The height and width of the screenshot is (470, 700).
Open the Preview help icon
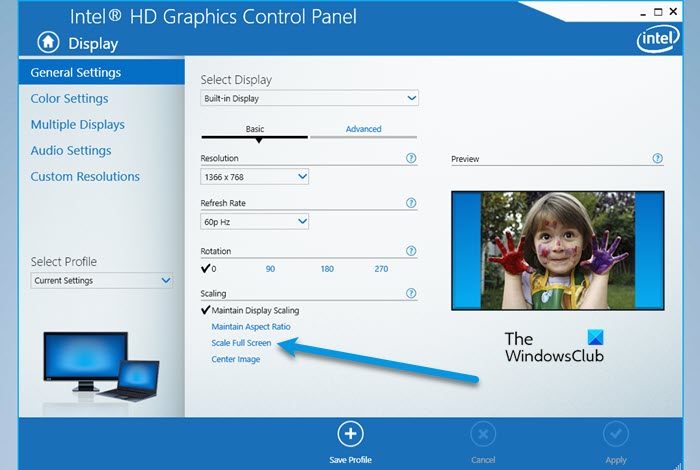(x=658, y=158)
